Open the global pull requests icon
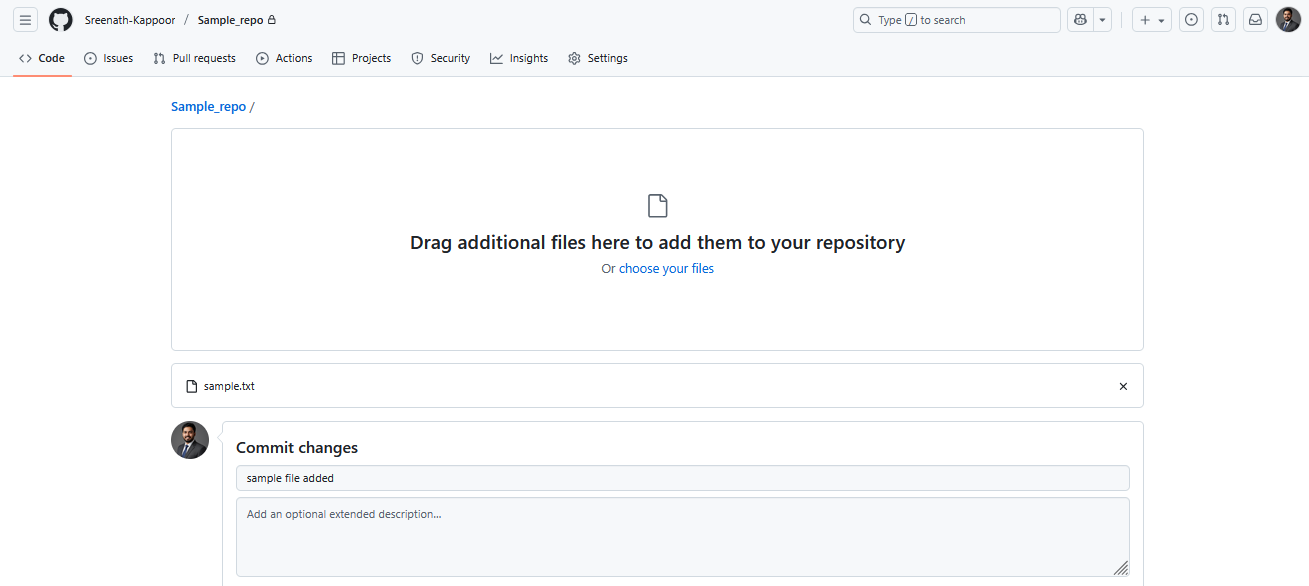 1223,20
